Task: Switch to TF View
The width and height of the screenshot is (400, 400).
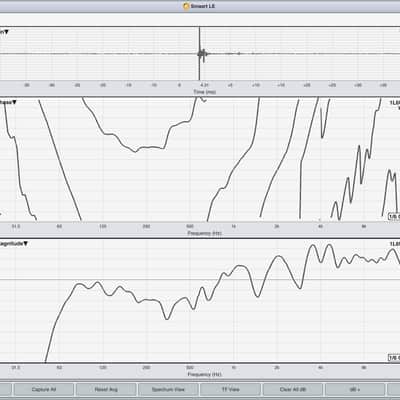Action: pos(231,389)
